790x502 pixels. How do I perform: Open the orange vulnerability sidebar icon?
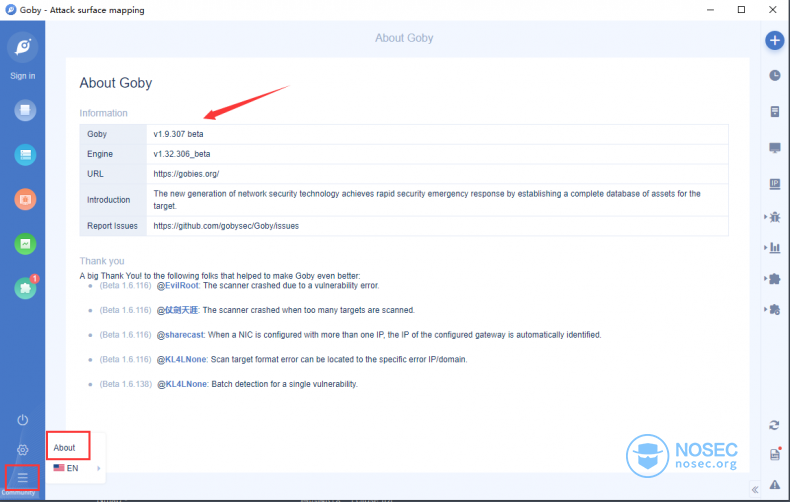pyautogui.click(x=25, y=199)
